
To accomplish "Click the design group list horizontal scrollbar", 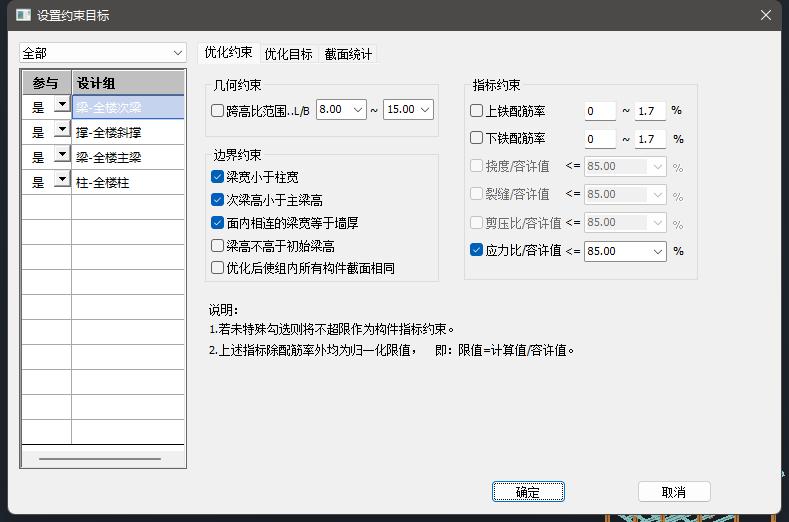I will click(100, 459).
